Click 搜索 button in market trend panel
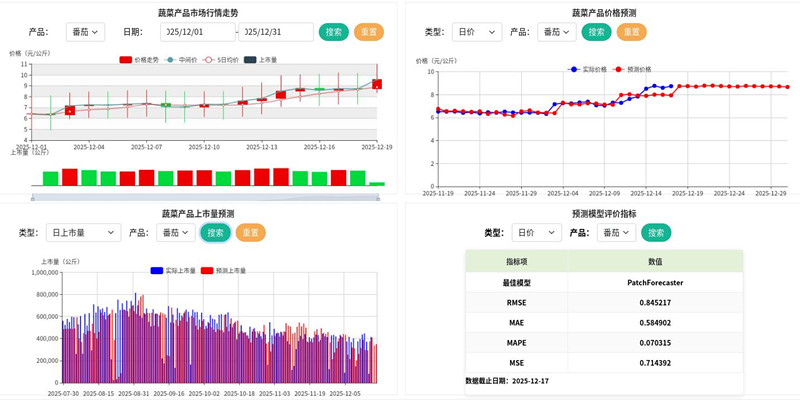 (334, 32)
